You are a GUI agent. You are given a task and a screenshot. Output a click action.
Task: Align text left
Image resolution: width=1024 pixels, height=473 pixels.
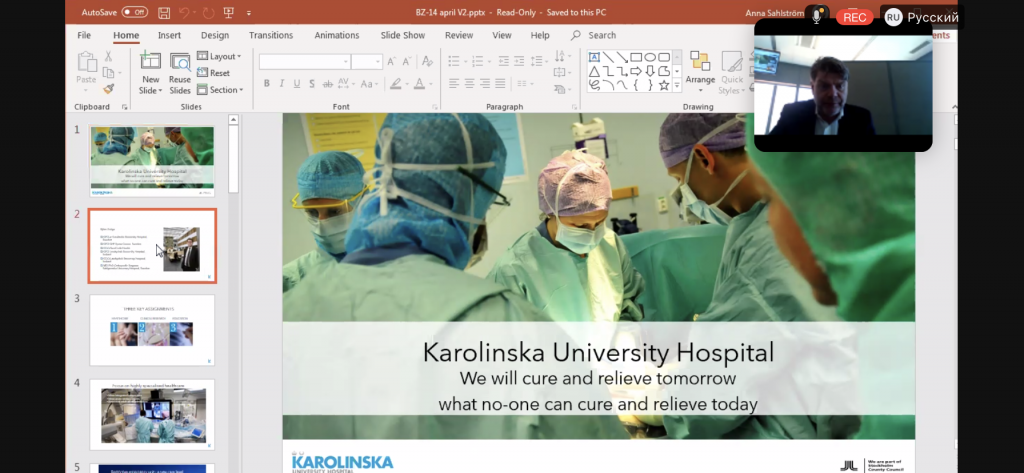click(x=455, y=84)
